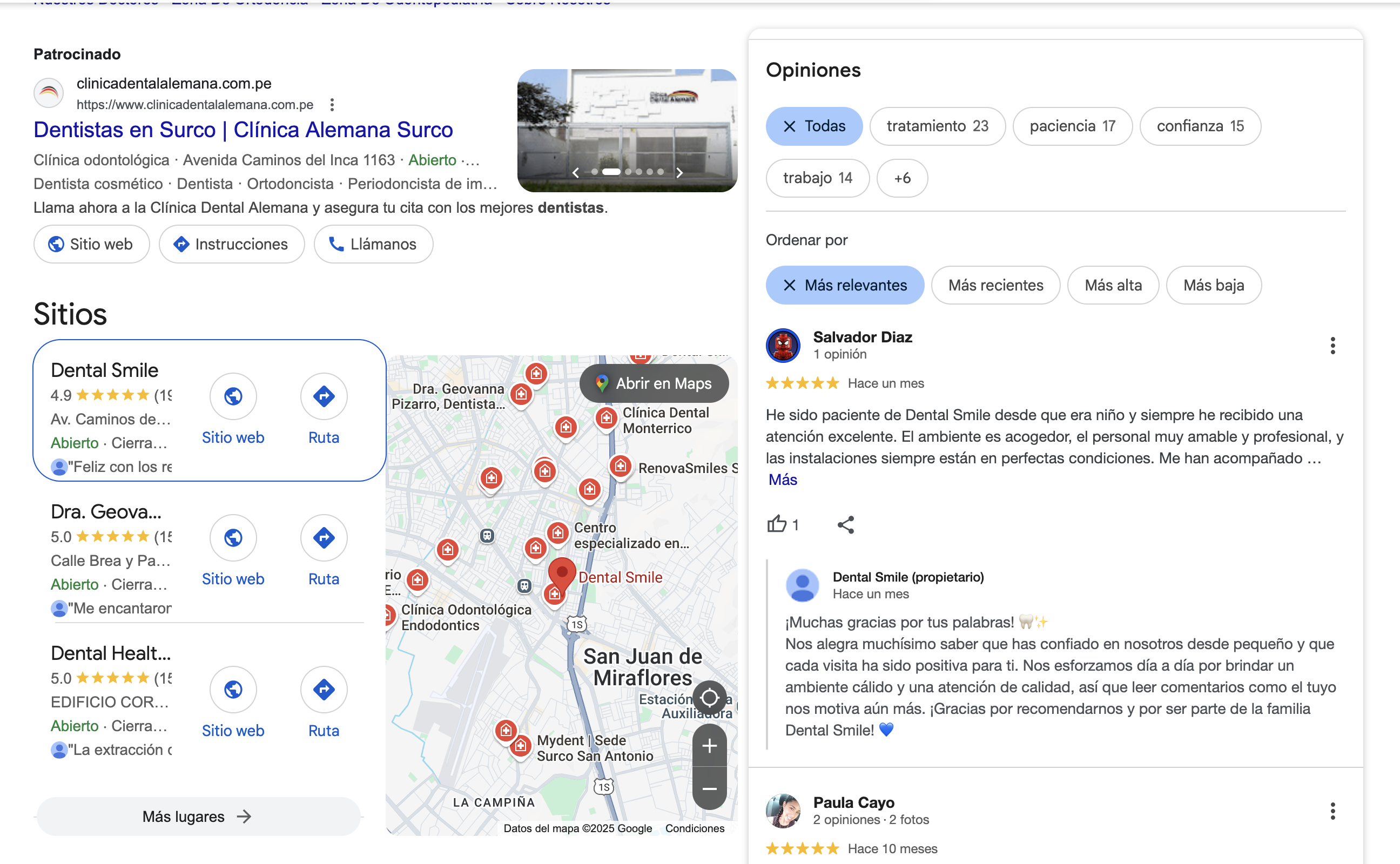Screen dimensions: 1400x864
Task: Zoom in on the map
Action: pyautogui.click(x=709, y=746)
